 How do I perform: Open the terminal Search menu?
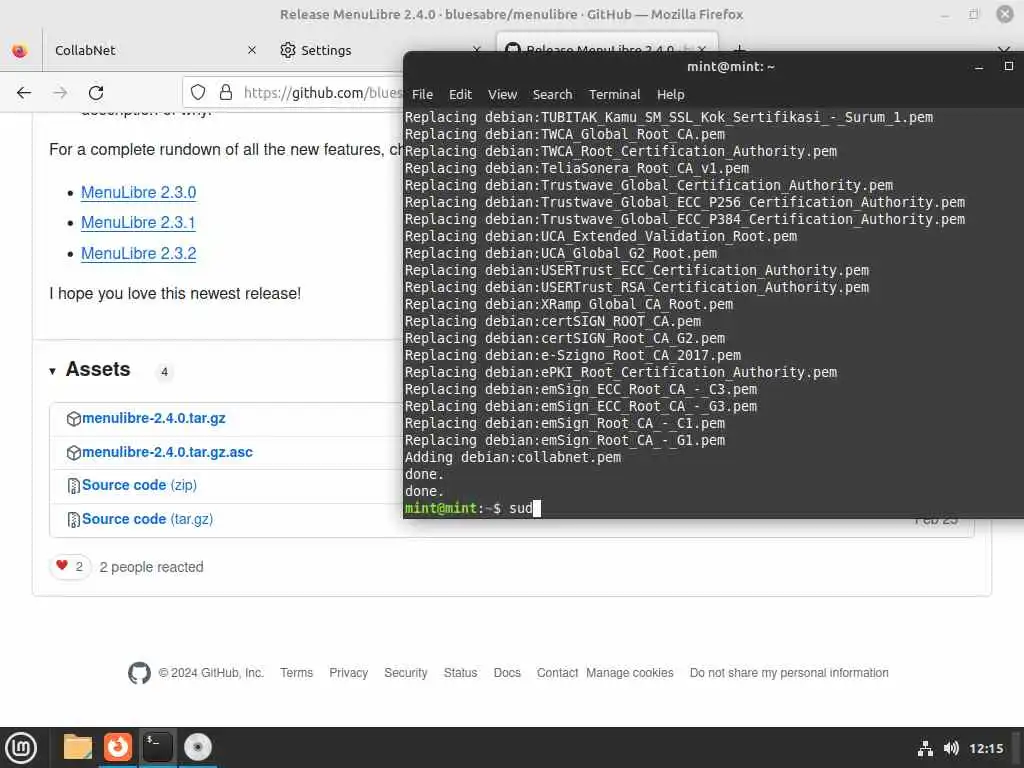(x=552, y=95)
